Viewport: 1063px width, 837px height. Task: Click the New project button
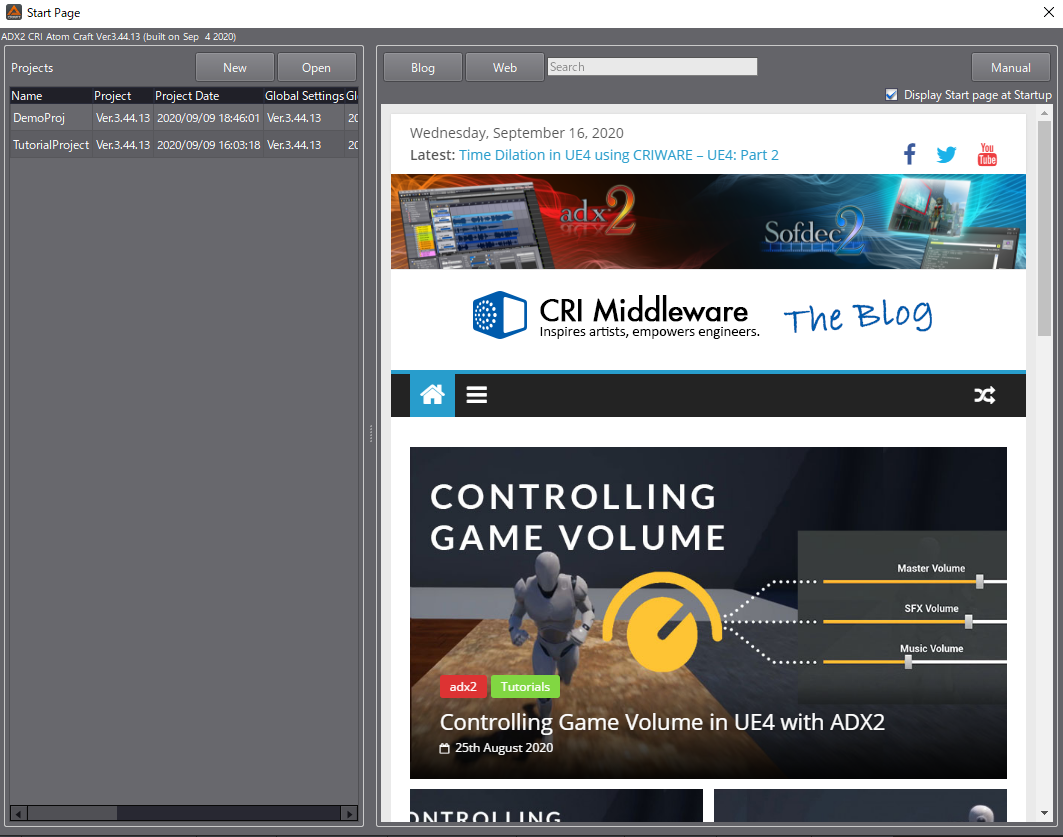pyautogui.click(x=235, y=67)
